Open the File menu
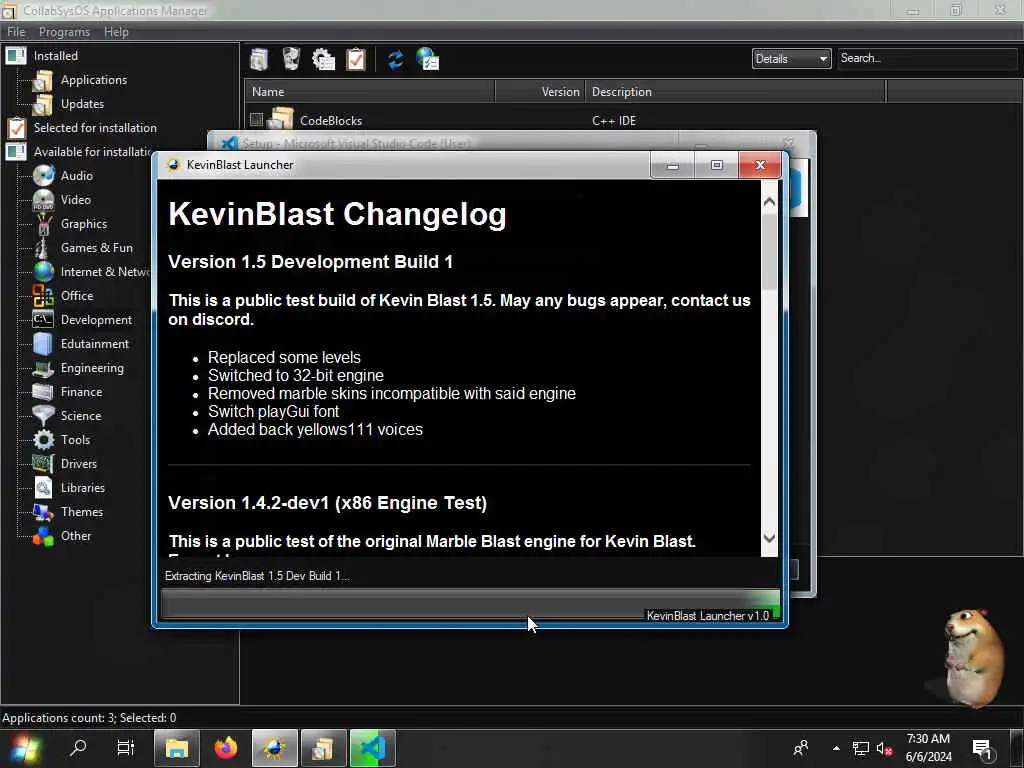Viewport: 1024px width, 768px height. 16,32
